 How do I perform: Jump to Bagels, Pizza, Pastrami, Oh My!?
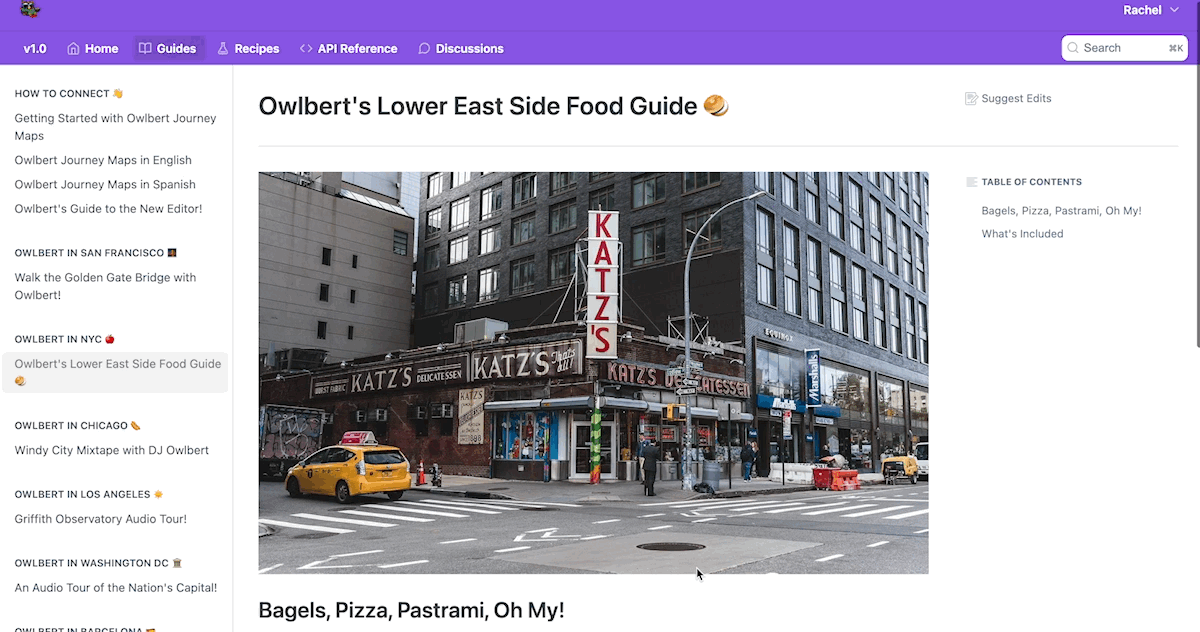click(1061, 211)
